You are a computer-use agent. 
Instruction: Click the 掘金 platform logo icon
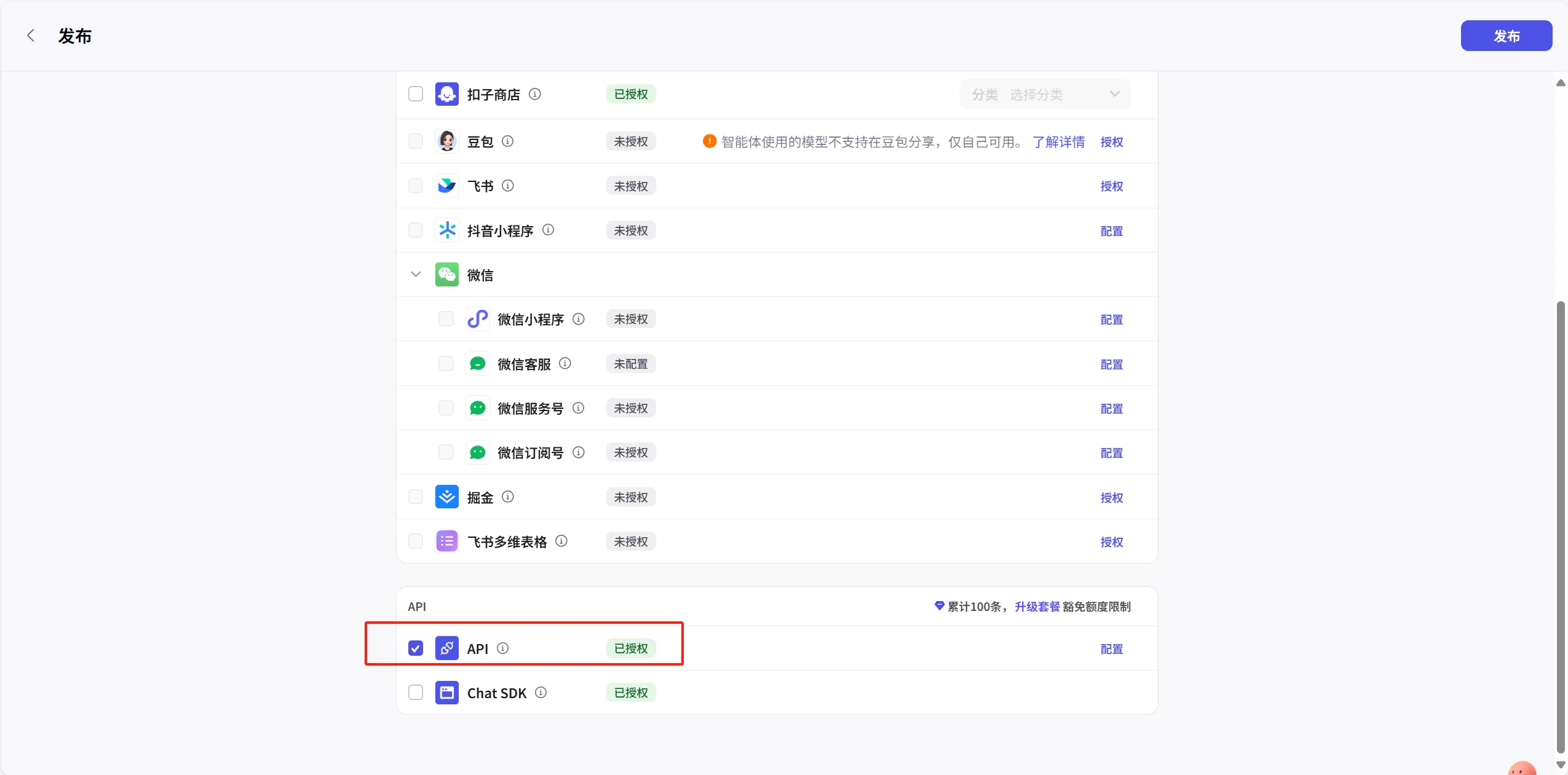[446, 497]
